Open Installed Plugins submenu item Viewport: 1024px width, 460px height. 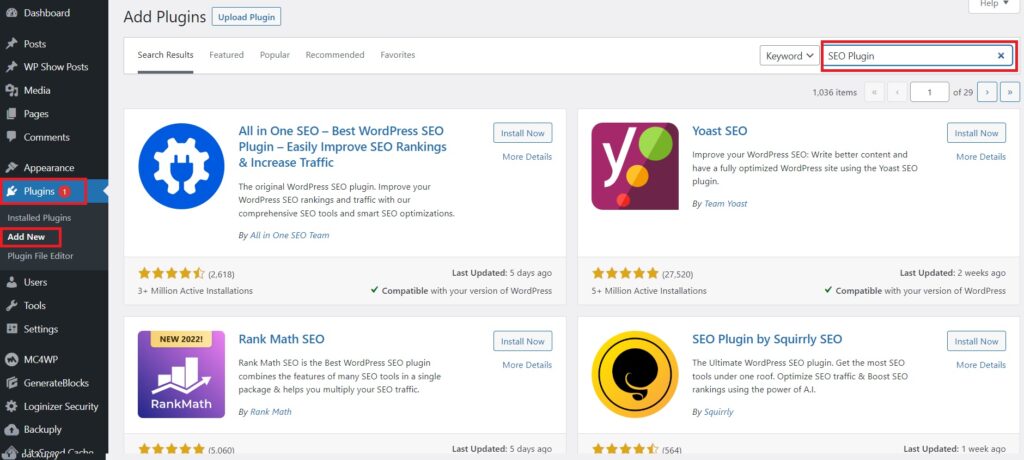coord(39,218)
